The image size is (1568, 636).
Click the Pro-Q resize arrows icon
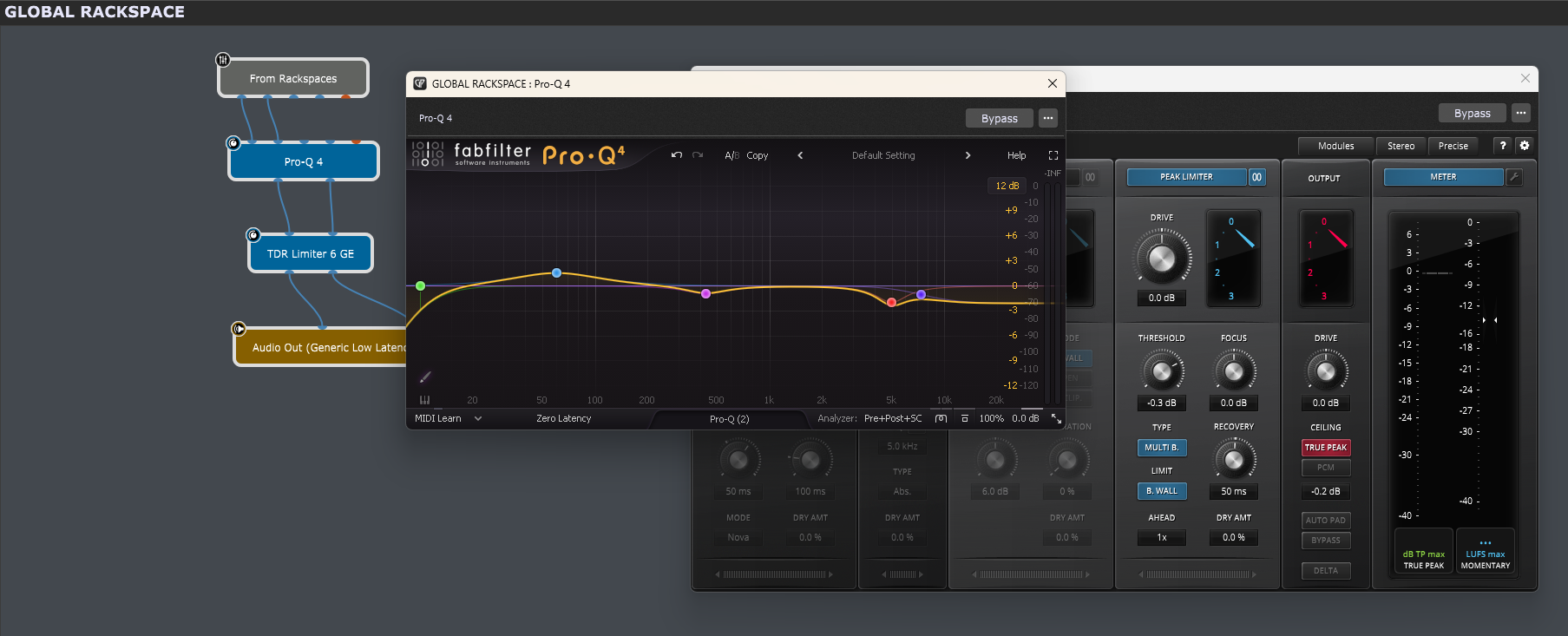[x=1056, y=418]
